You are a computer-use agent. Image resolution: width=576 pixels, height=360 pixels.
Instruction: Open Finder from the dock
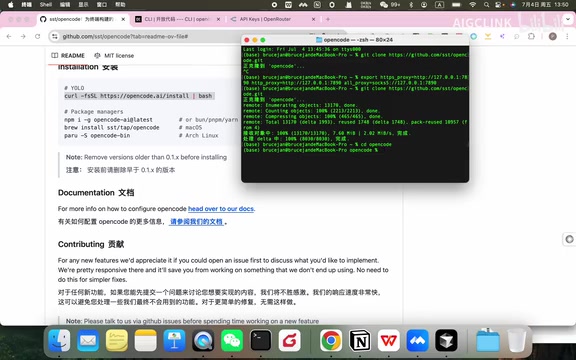(x=59, y=340)
